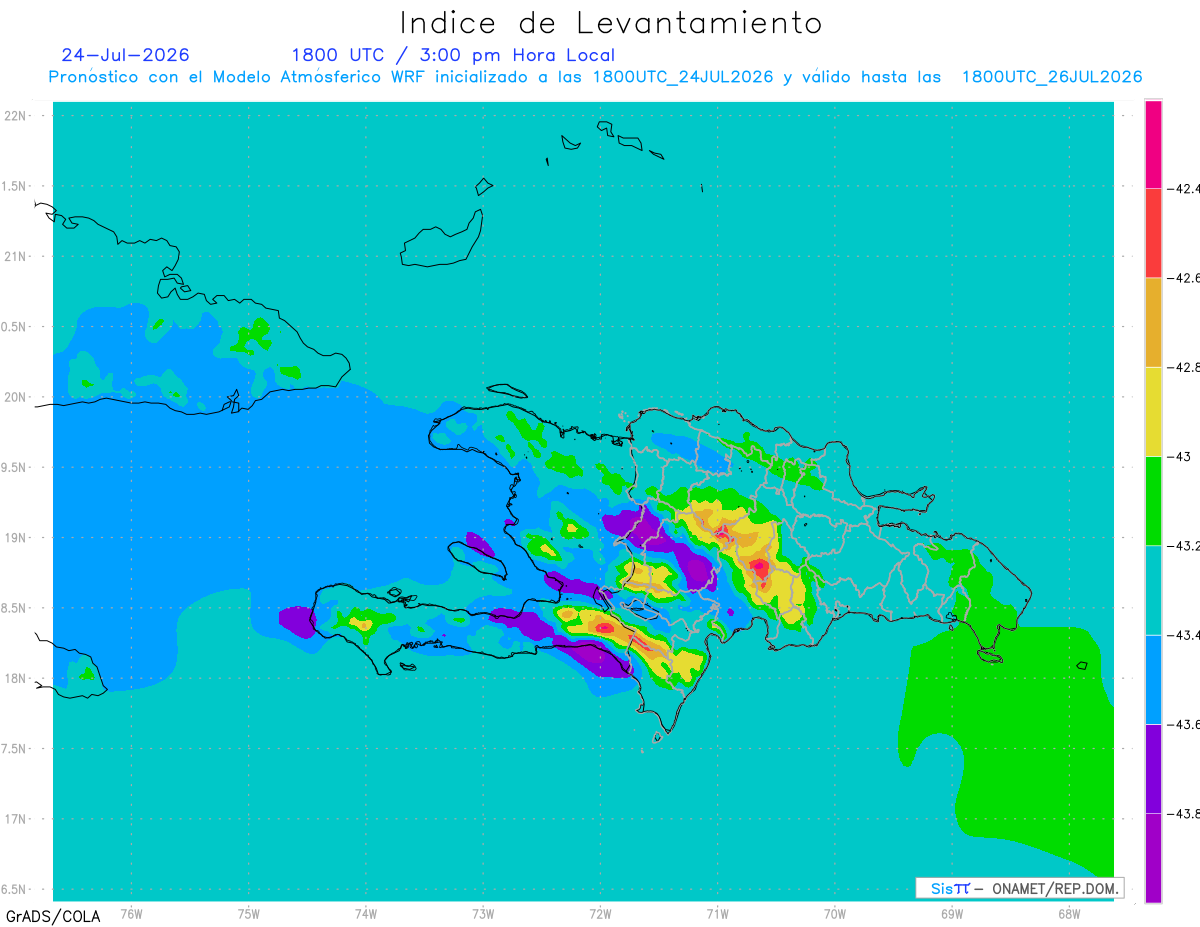Image resolution: width=1200 pixels, height=927 pixels.
Task: Click the orange segment of the color bar
Action: pos(1153,322)
